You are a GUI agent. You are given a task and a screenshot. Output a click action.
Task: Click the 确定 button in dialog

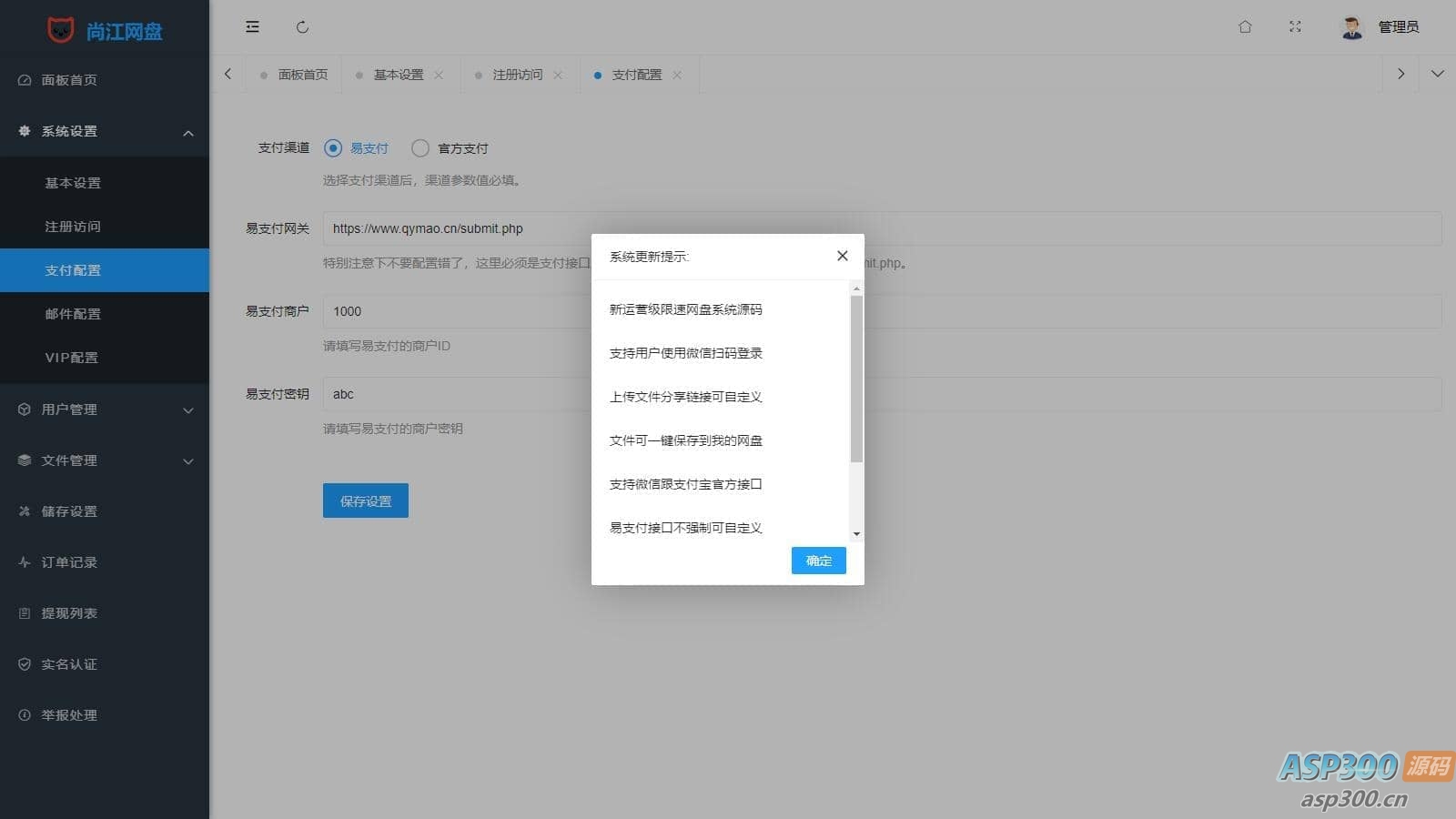[x=818, y=561]
